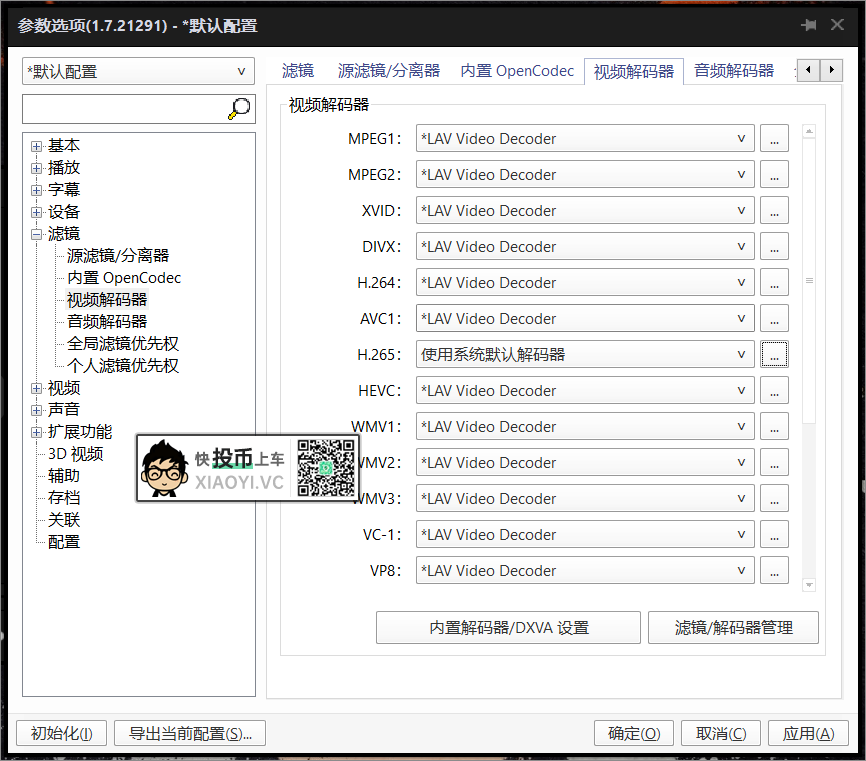Open 内置解码器/DXVA 设置 settings
This screenshot has width=866, height=761.
click(508, 627)
